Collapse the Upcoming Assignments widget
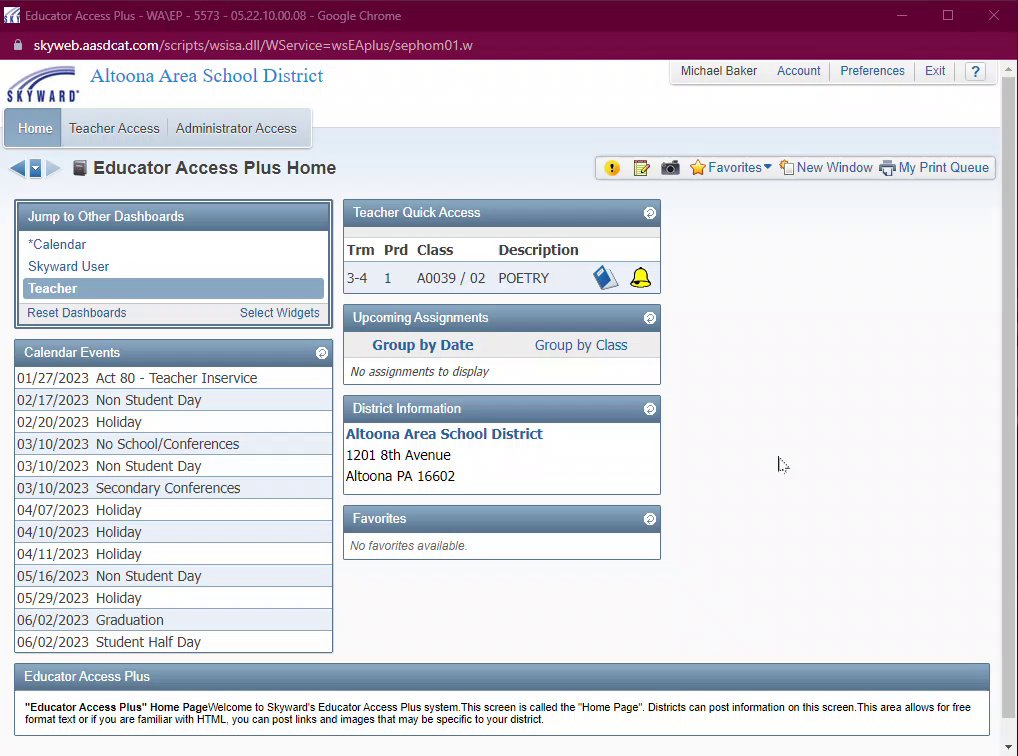Screen dimensions: 1018x756 coord(649,318)
